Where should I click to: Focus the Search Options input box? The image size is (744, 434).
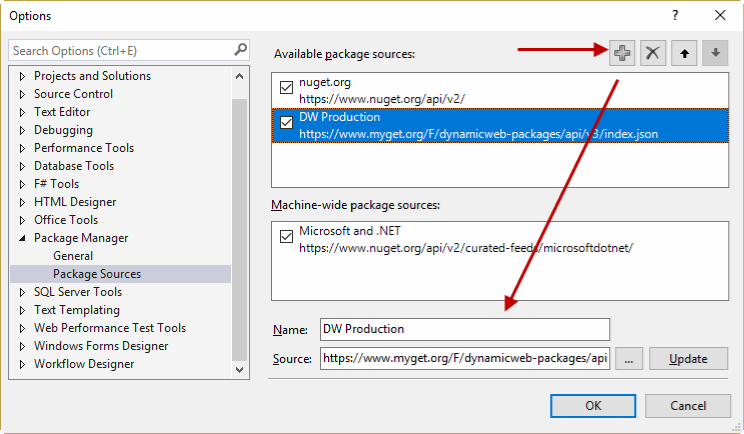[120, 50]
